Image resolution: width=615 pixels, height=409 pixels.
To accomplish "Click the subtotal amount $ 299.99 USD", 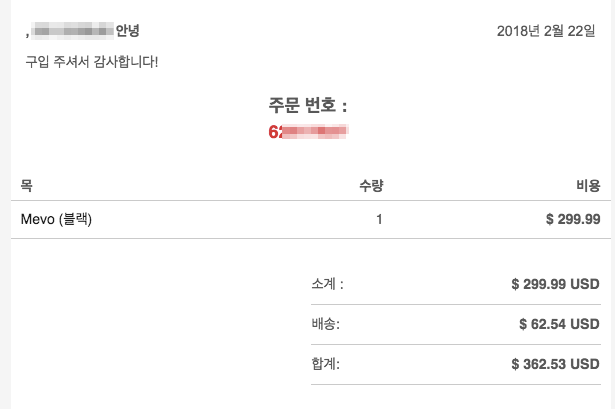I will tap(555, 284).
